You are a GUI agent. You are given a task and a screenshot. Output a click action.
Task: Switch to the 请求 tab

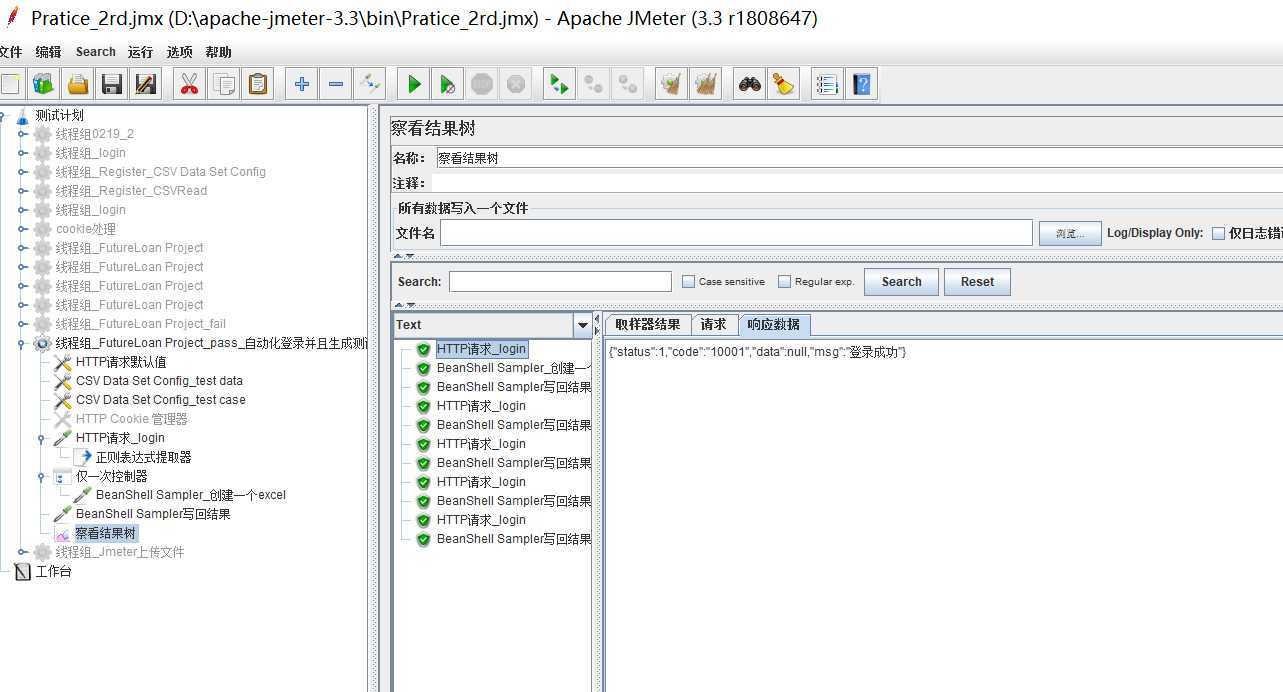coord(714,324)
